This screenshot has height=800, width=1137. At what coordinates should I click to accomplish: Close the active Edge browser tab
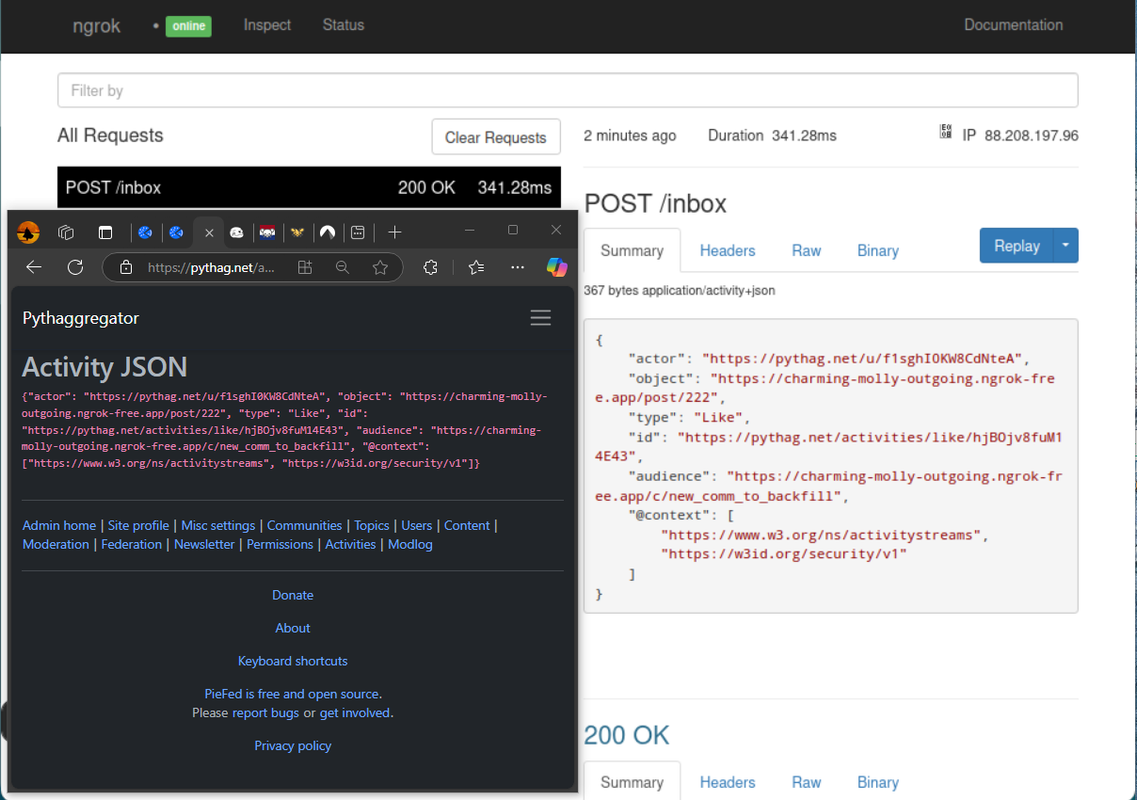pyautogui.click(x=209, y=233)
